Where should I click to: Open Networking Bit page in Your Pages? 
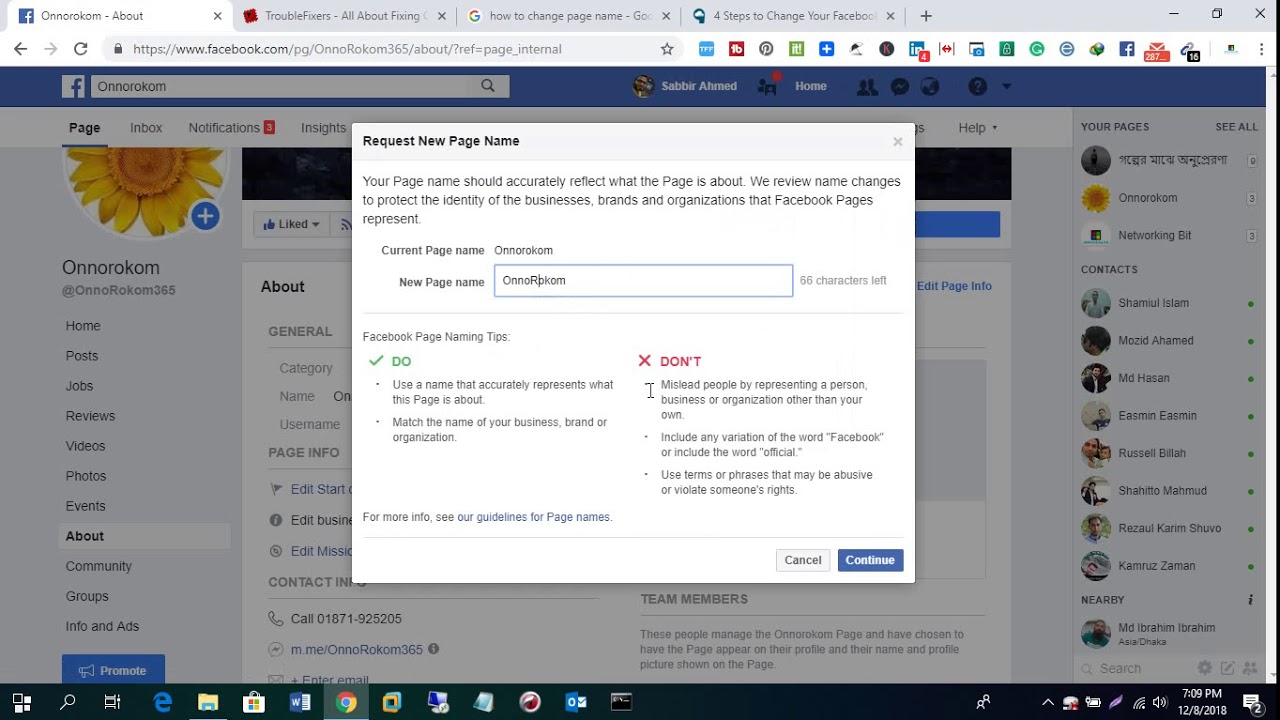[1169, 235]
